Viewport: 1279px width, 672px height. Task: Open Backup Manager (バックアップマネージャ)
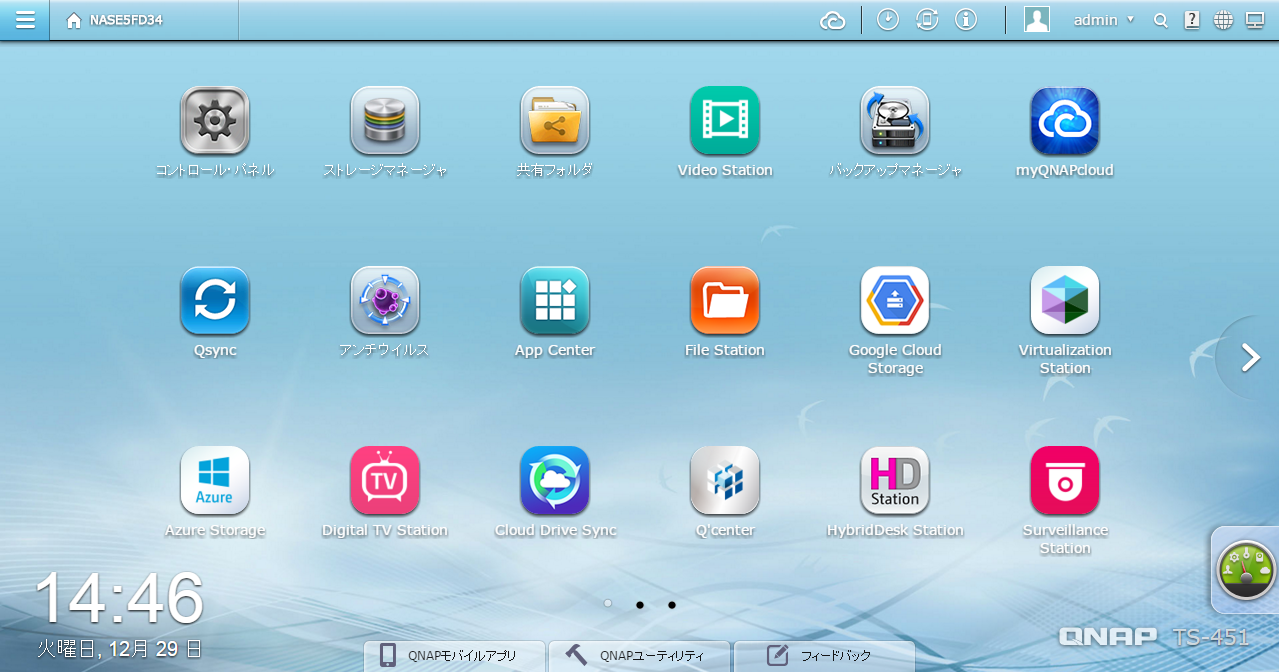tap(895, 120)
